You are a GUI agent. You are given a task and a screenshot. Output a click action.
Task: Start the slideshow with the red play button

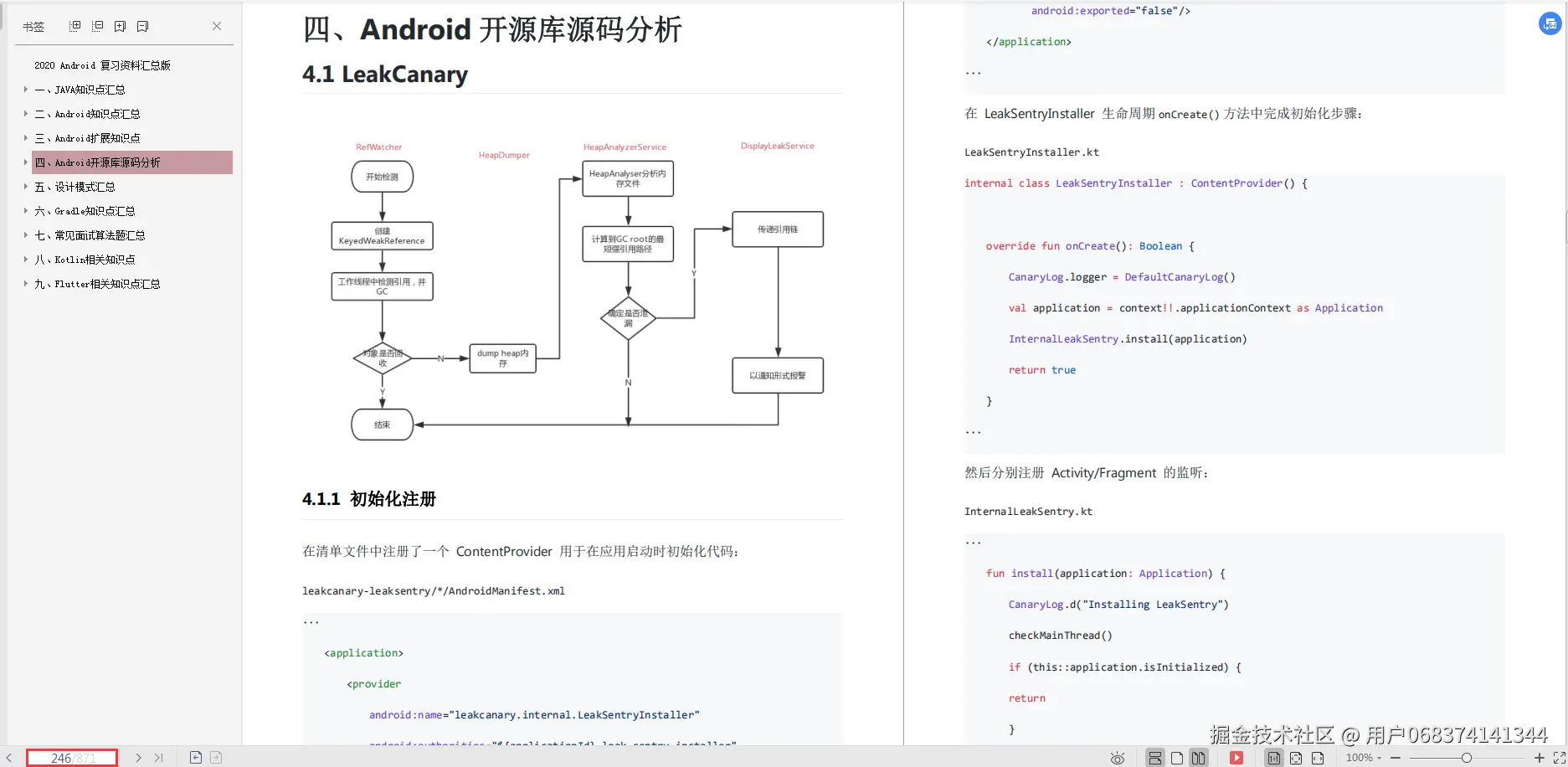(1236, 758)
